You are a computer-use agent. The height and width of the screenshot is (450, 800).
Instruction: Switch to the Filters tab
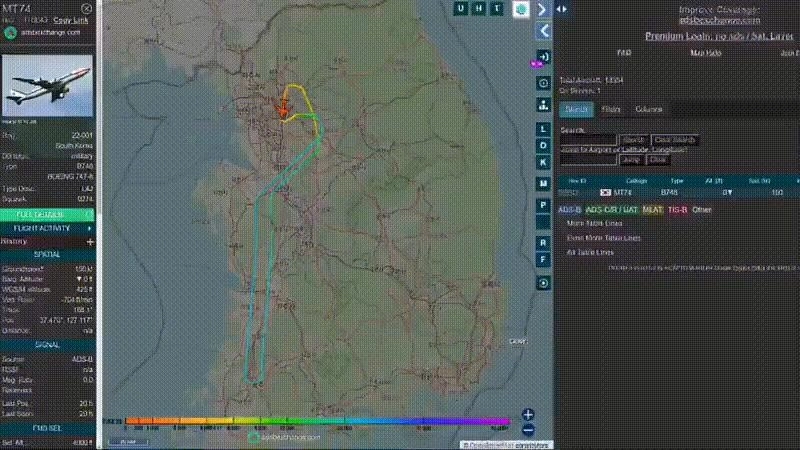(x=611, y=109)
